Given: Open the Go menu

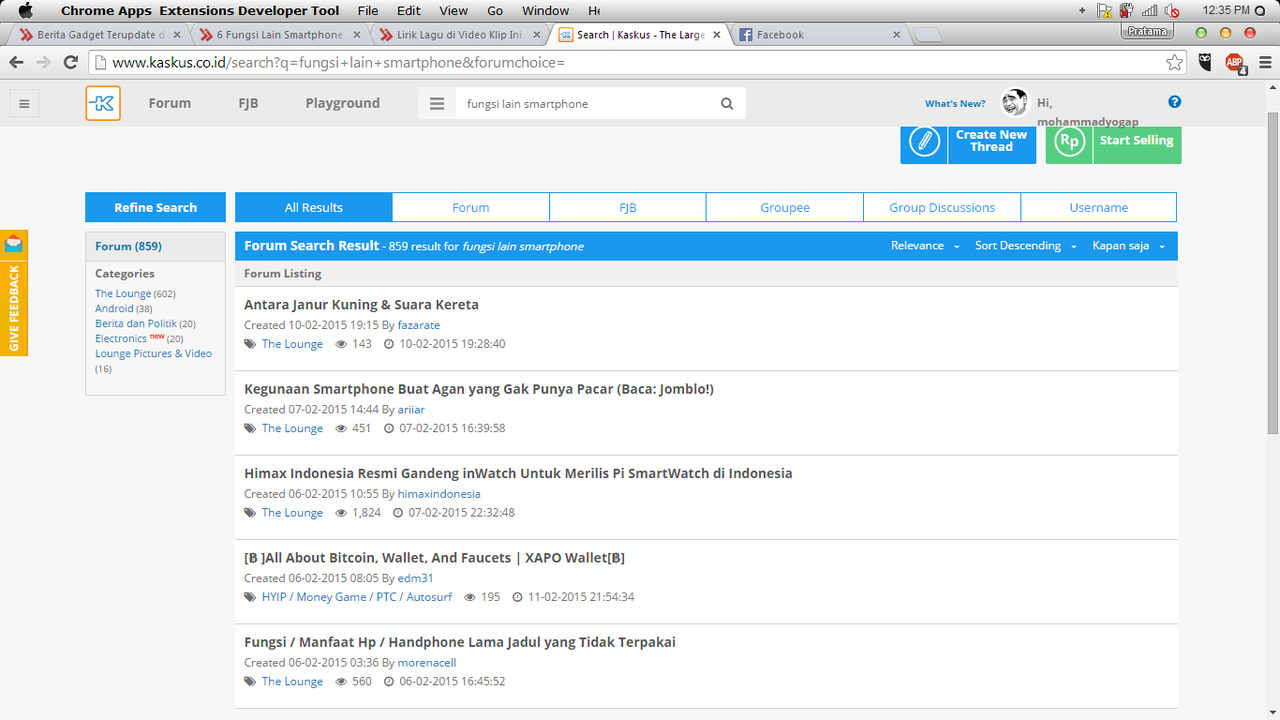Looking at the screenshot, I should click(x=495, y=11).
